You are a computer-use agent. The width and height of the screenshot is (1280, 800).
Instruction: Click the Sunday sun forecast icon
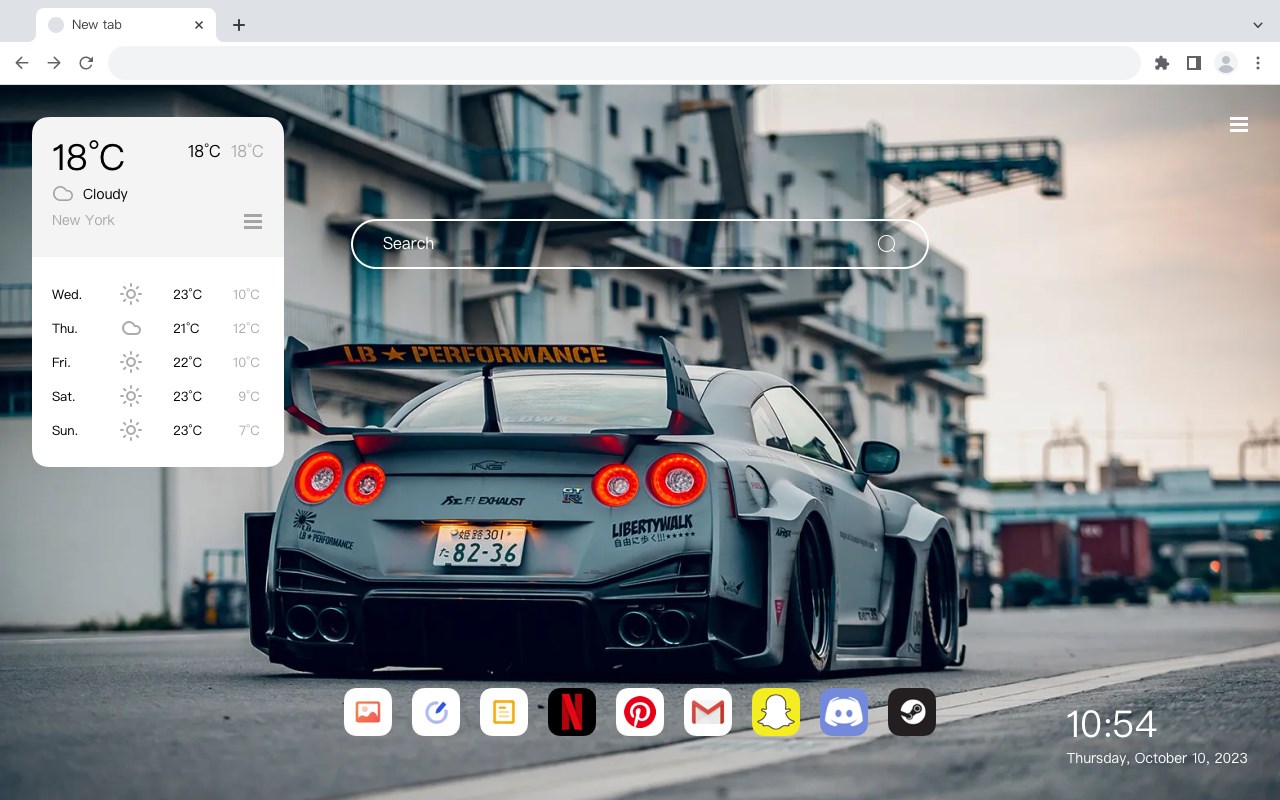(x=131, y=430)
